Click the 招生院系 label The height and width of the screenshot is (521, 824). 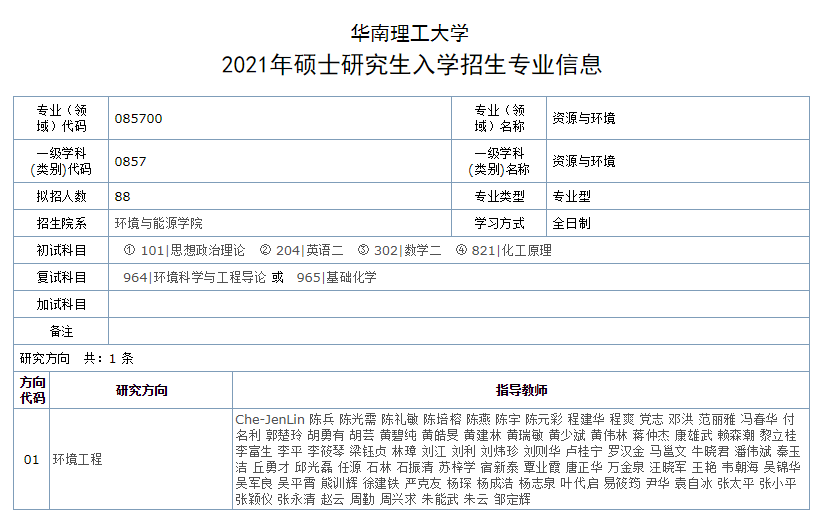click(61, 223)
